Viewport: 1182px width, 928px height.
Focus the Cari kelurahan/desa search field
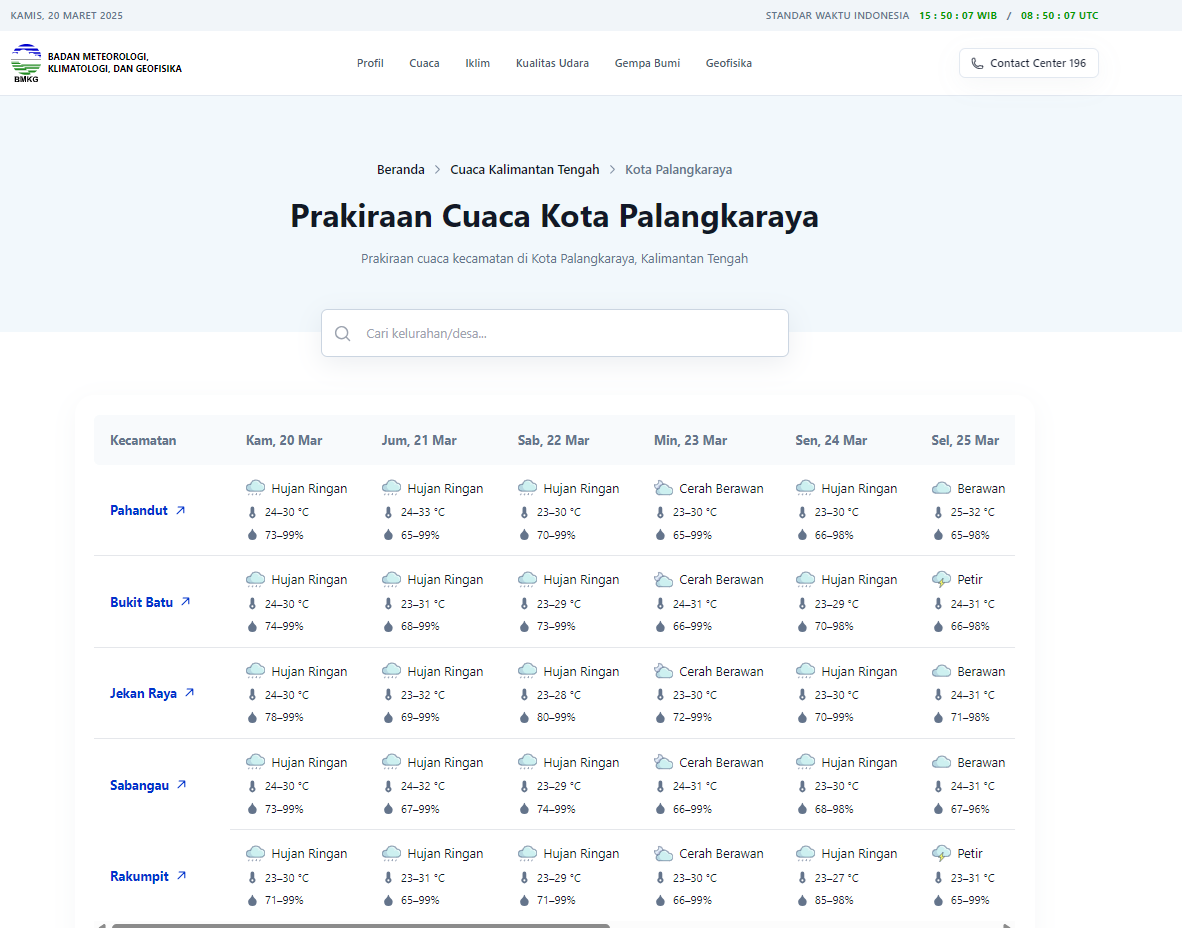pyautogui.click(x=570, y=333)
